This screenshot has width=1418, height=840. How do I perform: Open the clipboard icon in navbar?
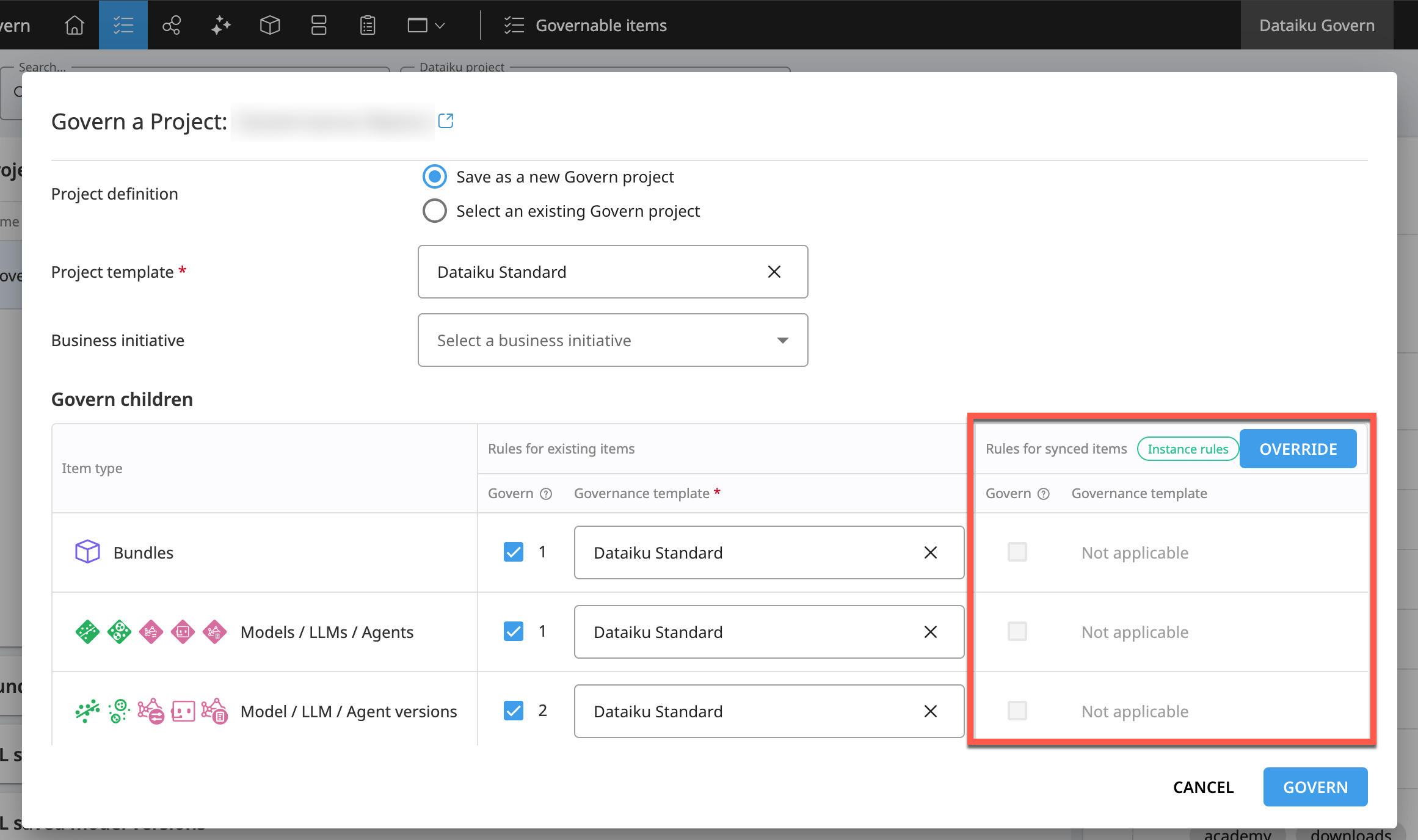[368, 25]
